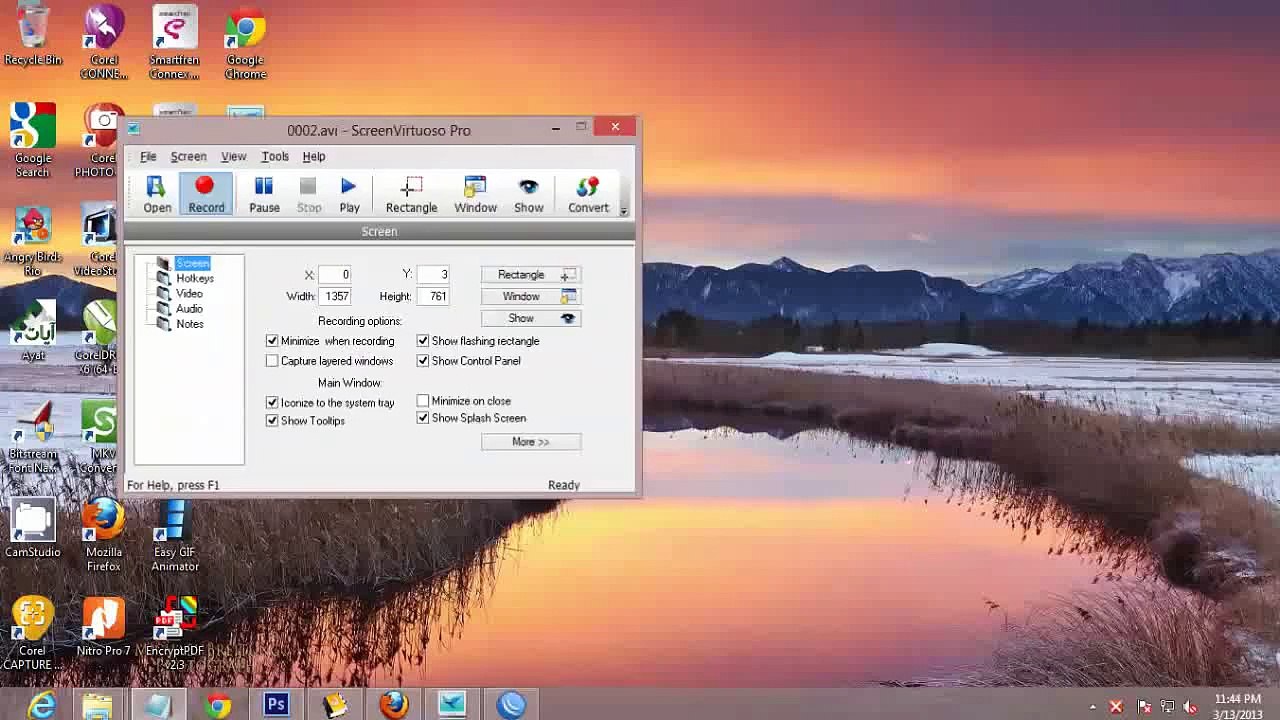Screen dimensions: 1280x720
Task: Expand the toolbar overflow arrow
Action: pyautogui.click(x=623, y=210)
